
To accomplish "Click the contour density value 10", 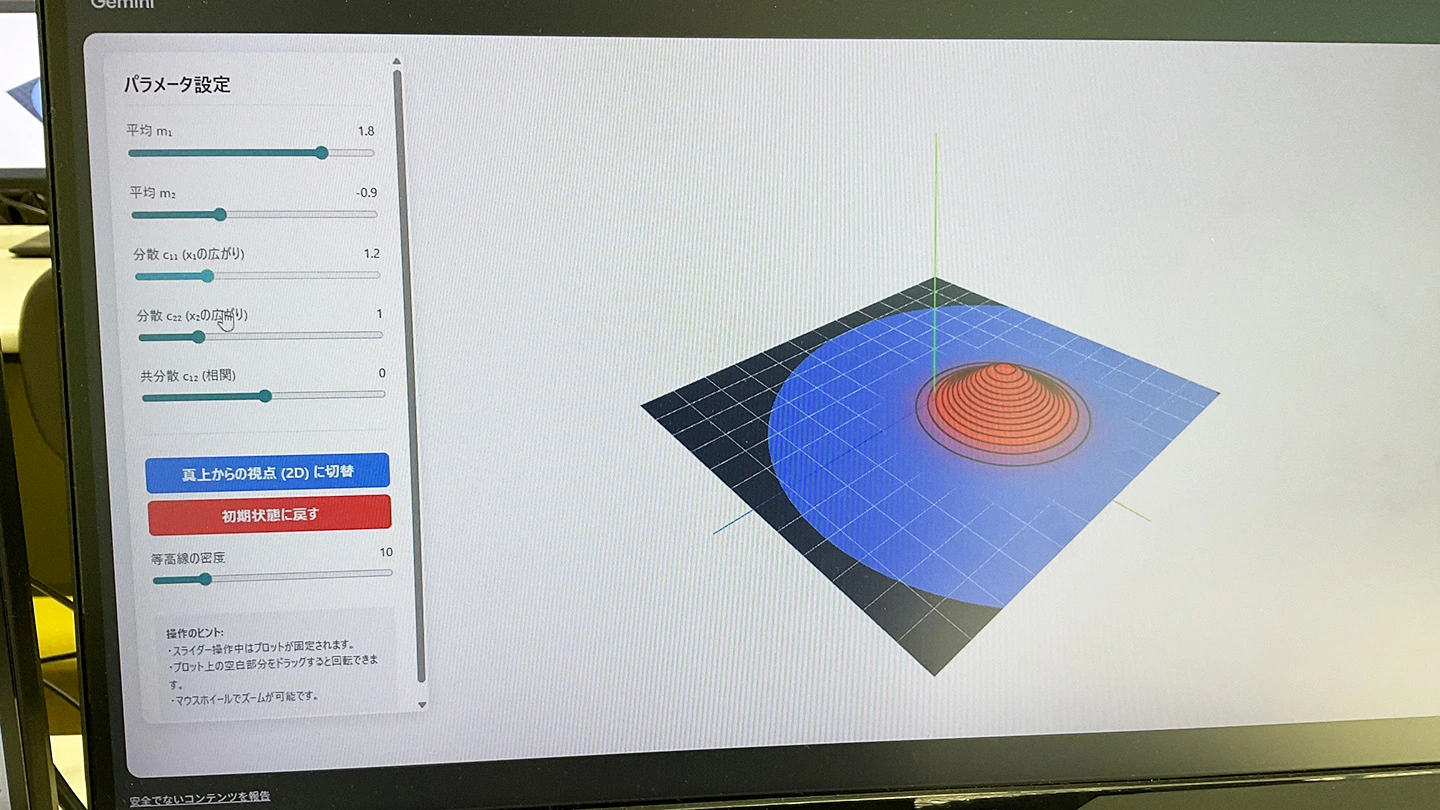I will point(386,552).
